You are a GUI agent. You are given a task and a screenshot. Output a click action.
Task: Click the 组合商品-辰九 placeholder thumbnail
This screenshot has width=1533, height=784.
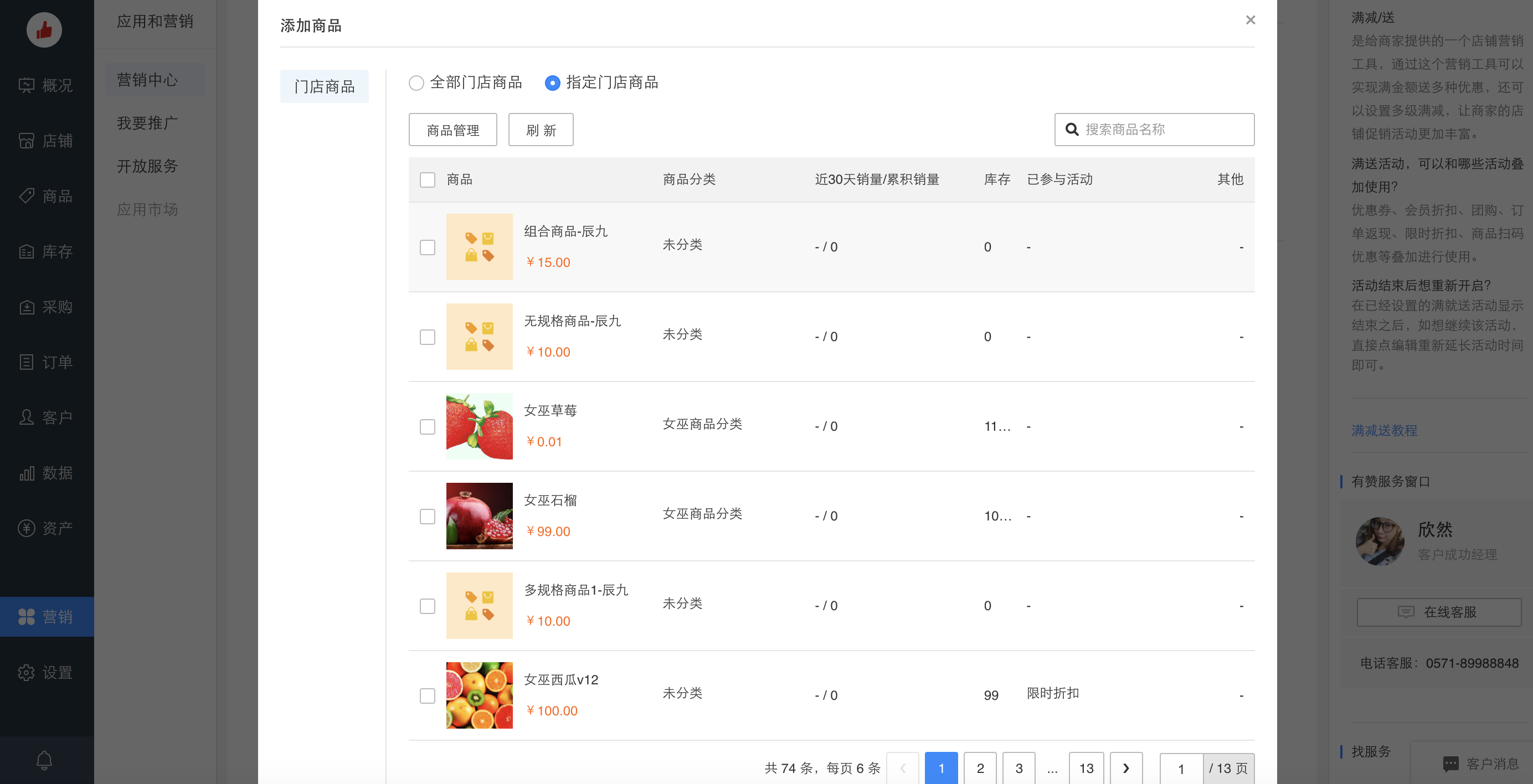[479, 247]
